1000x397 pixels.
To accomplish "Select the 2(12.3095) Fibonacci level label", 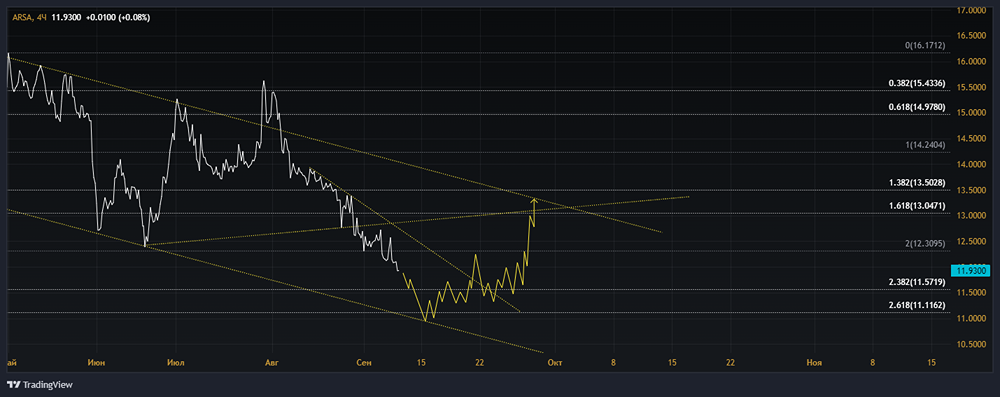I will click(925, 243).
